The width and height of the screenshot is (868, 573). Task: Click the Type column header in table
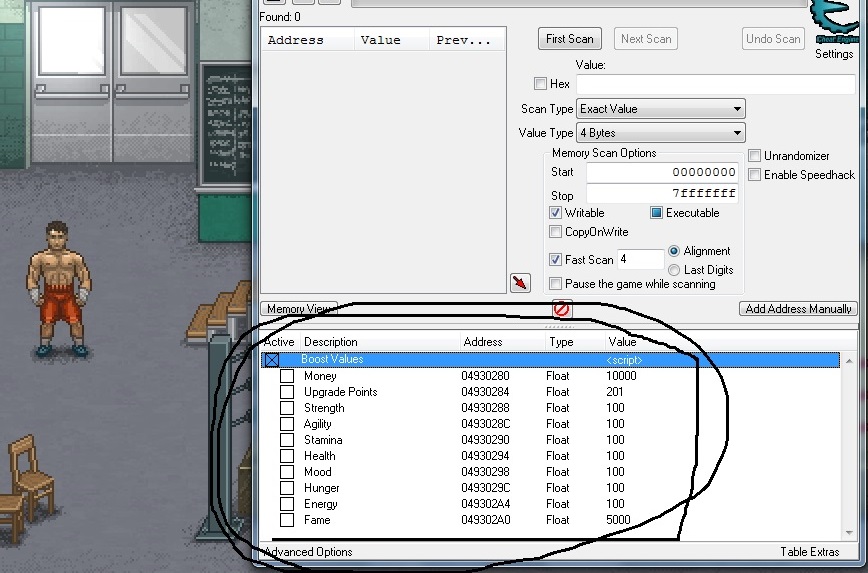pyautogui.click(x=574, y=342)
